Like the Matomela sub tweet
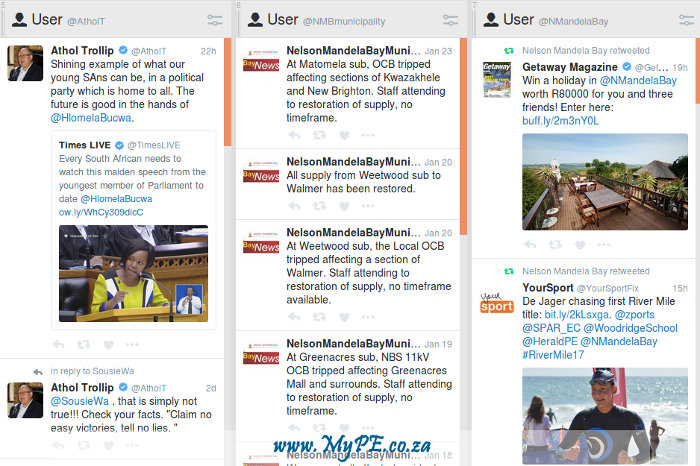 pos(344,135)
